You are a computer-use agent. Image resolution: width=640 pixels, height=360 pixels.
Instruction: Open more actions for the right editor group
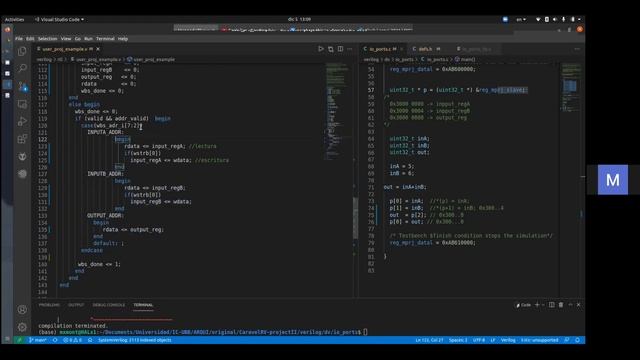[577, 49]
